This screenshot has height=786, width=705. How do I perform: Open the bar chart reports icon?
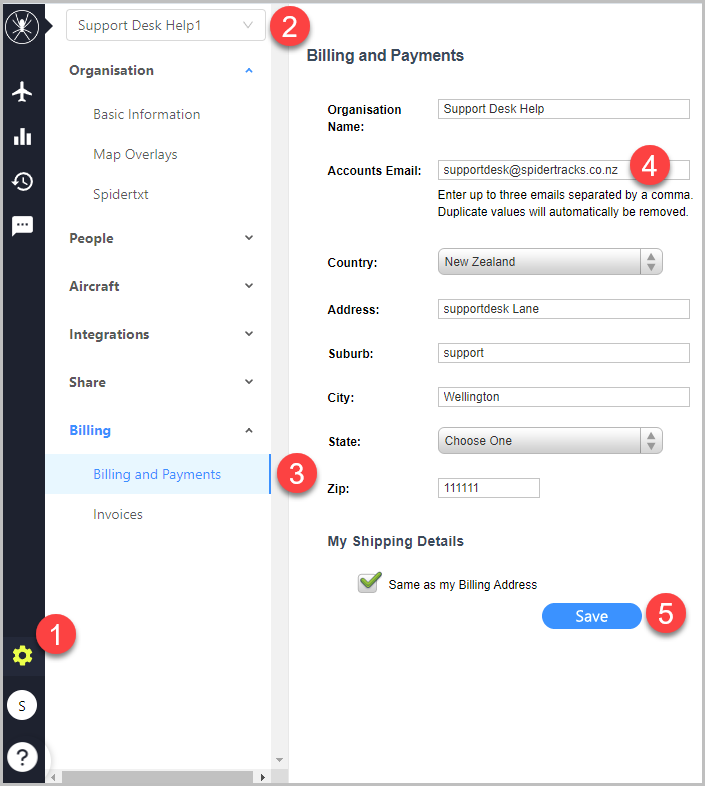coord(22,136)
